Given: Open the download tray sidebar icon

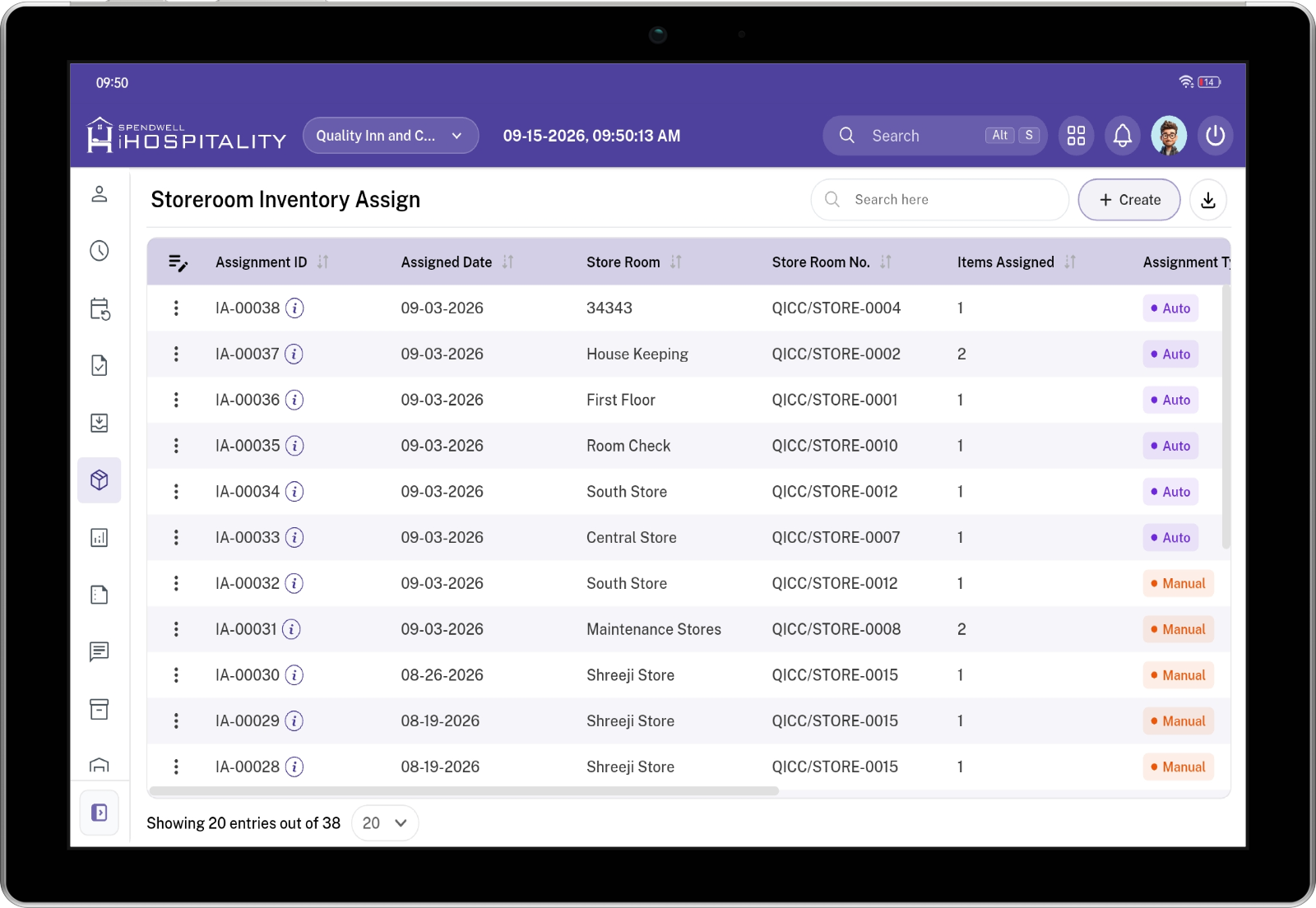Looking at the screenshot, I should [100, 423].
